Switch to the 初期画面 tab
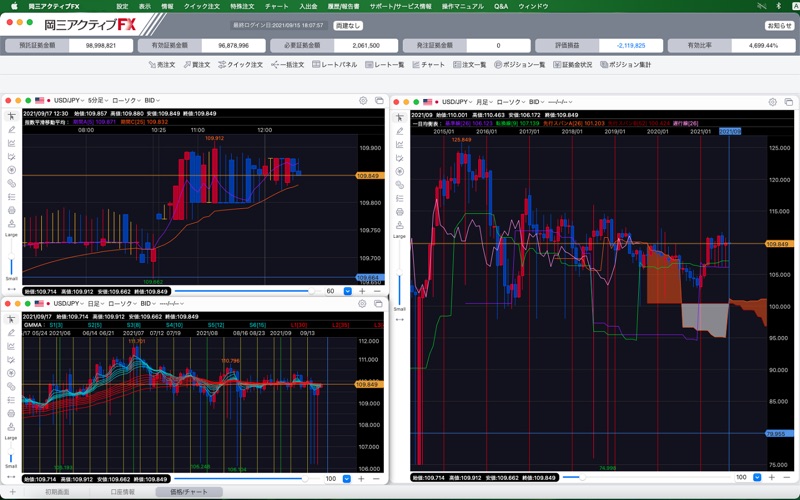Viewport: 800px width, 500px height. tap(57, 492)
